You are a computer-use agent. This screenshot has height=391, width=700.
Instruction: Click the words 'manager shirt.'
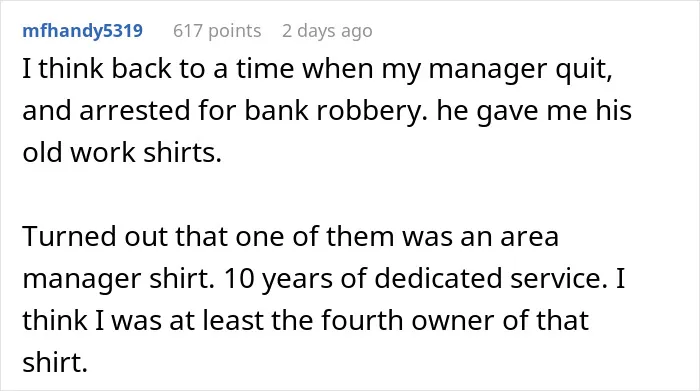coord(118,279)
